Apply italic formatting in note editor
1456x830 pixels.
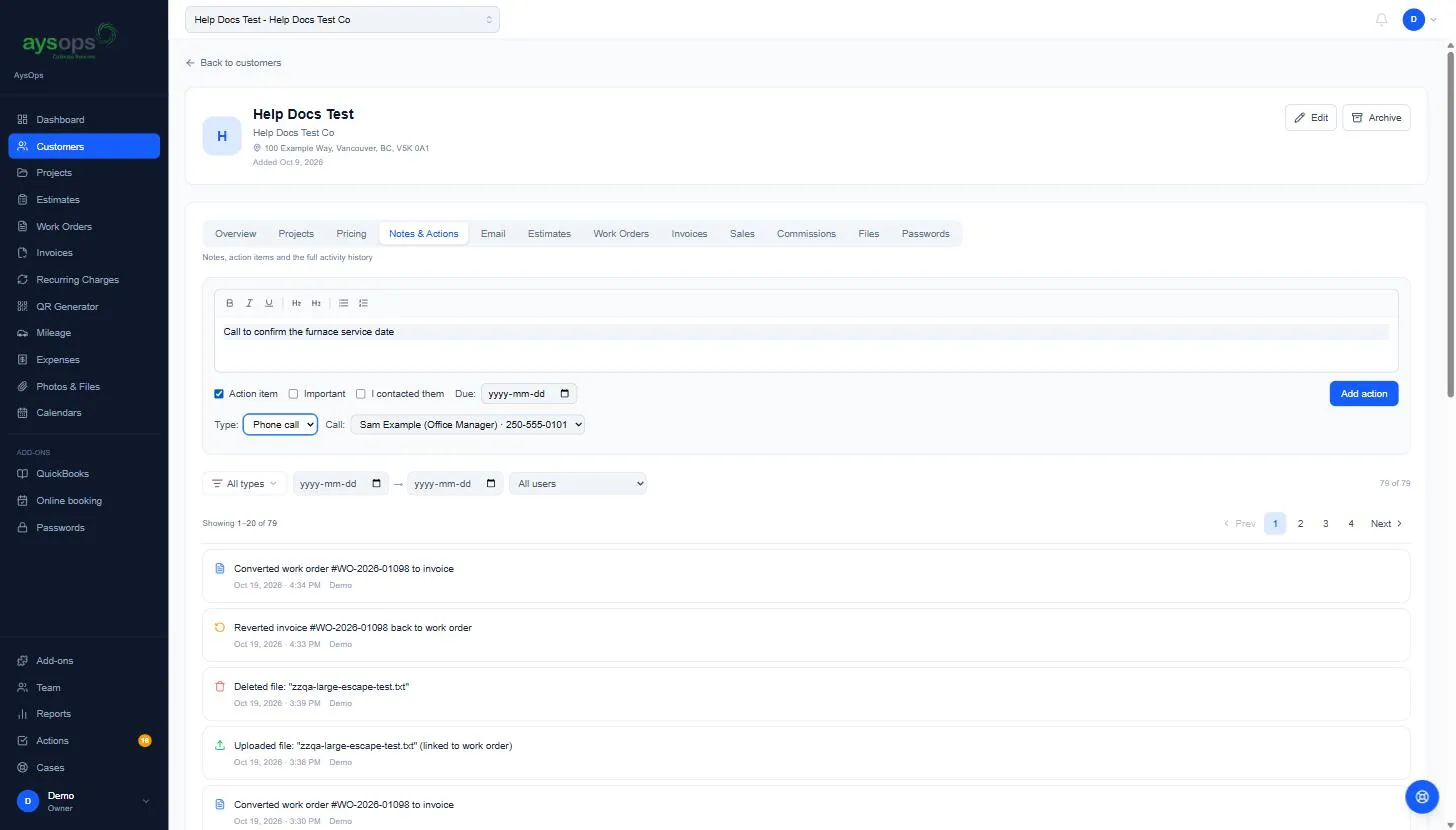point(249,303)
